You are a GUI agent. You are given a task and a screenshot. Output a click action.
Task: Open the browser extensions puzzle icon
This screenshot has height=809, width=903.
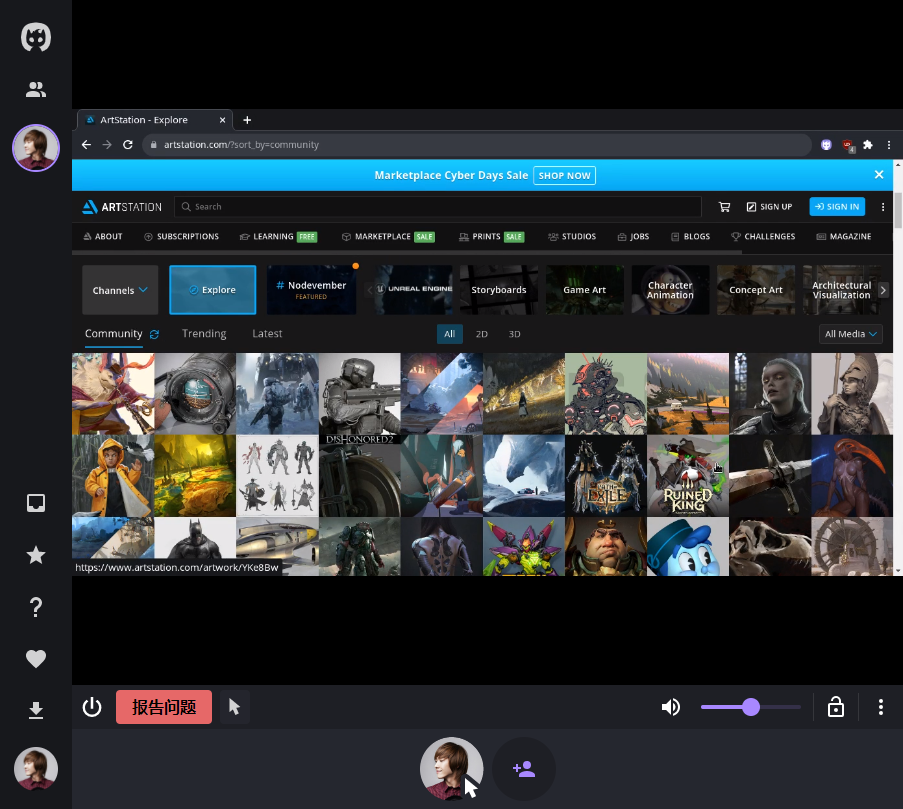tap(868, 145)
